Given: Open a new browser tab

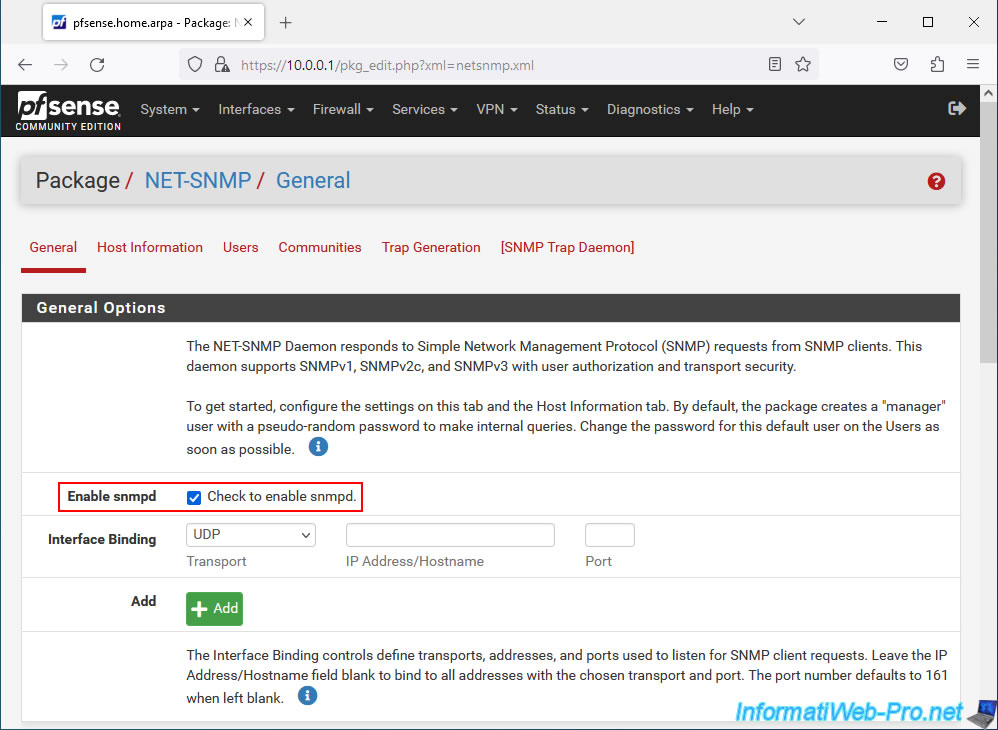Looking at the screenshot, I should click(x=286, y=23).
